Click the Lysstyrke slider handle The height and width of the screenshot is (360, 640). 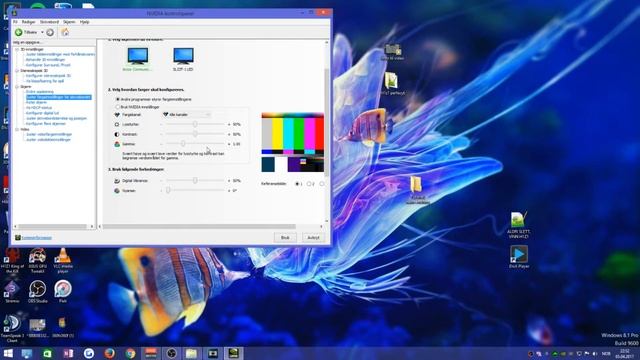coord(195,124)
